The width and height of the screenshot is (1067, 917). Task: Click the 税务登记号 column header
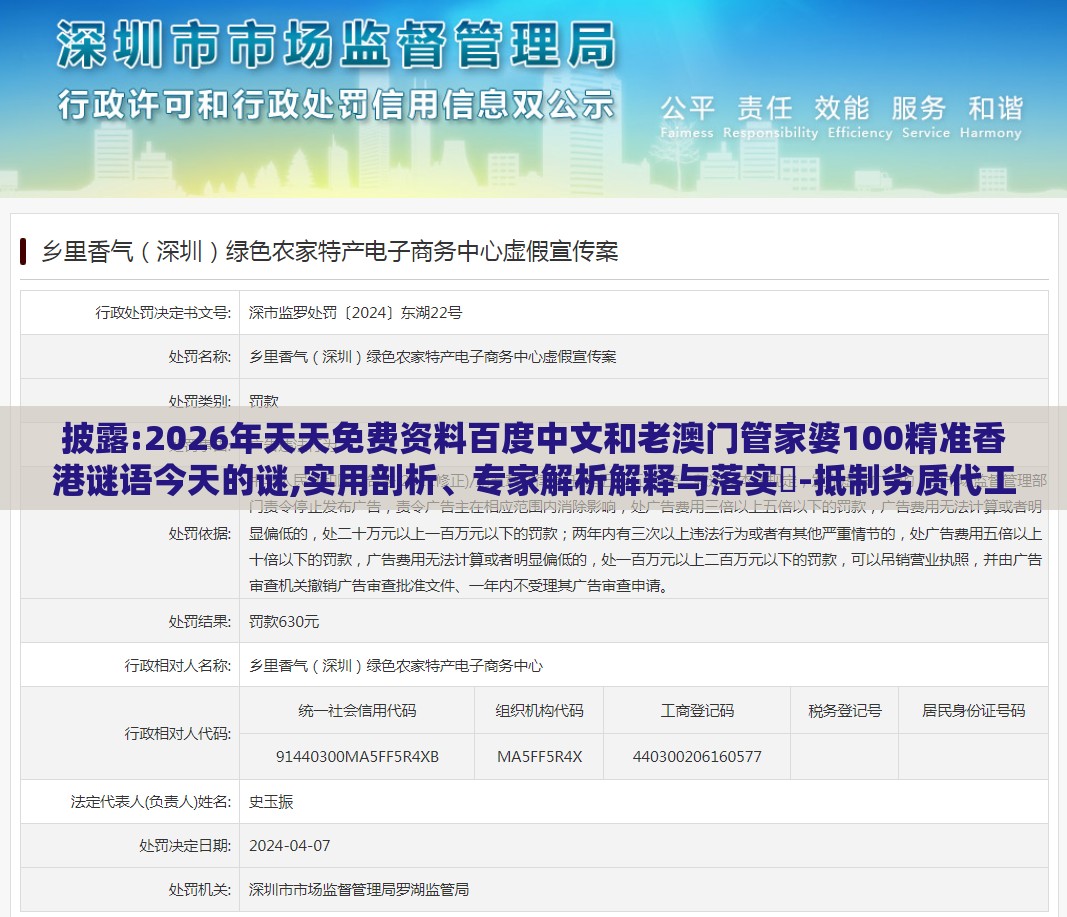(844, 711)
